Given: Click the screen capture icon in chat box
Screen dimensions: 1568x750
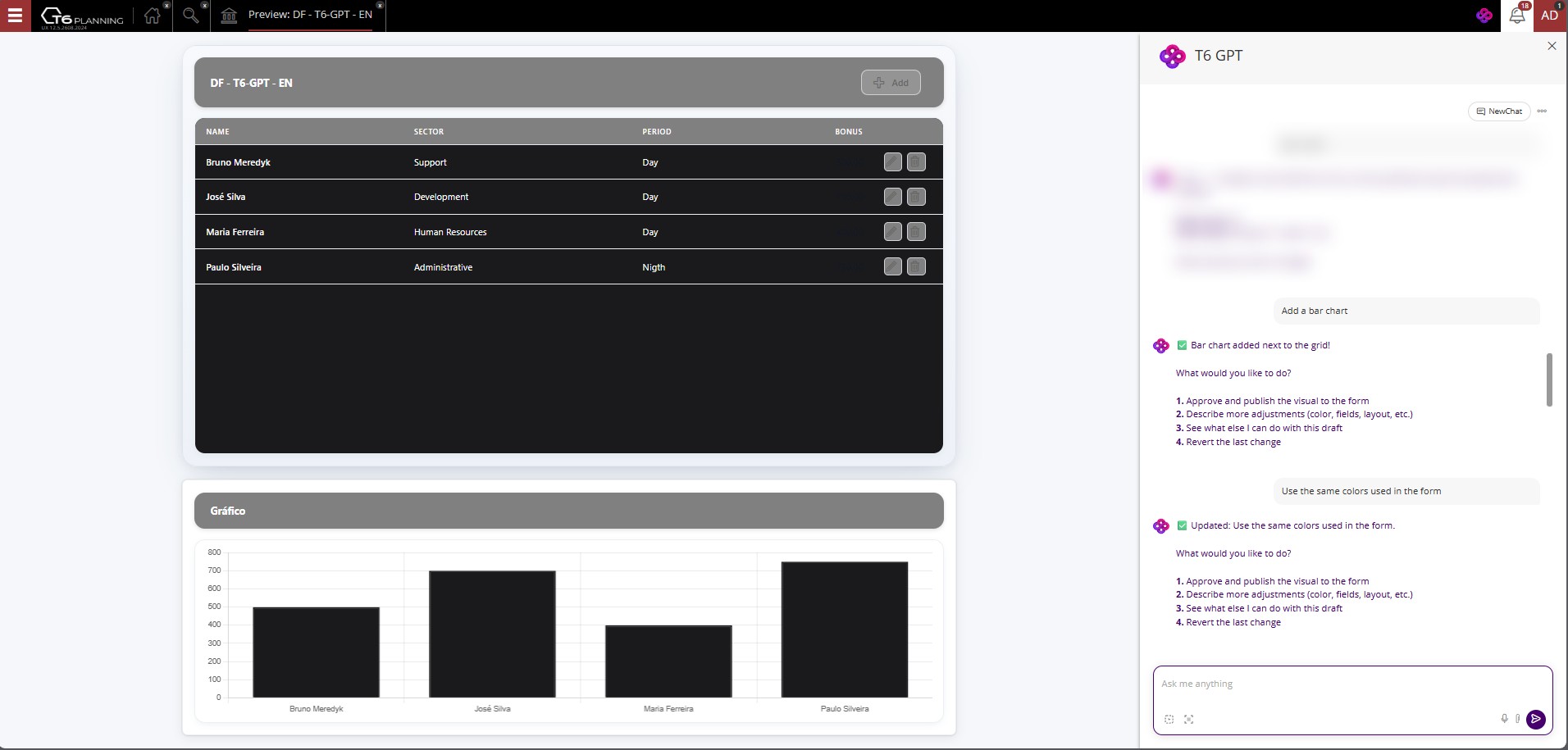Looking at the screenshot, I should [x=1188, y=719].
